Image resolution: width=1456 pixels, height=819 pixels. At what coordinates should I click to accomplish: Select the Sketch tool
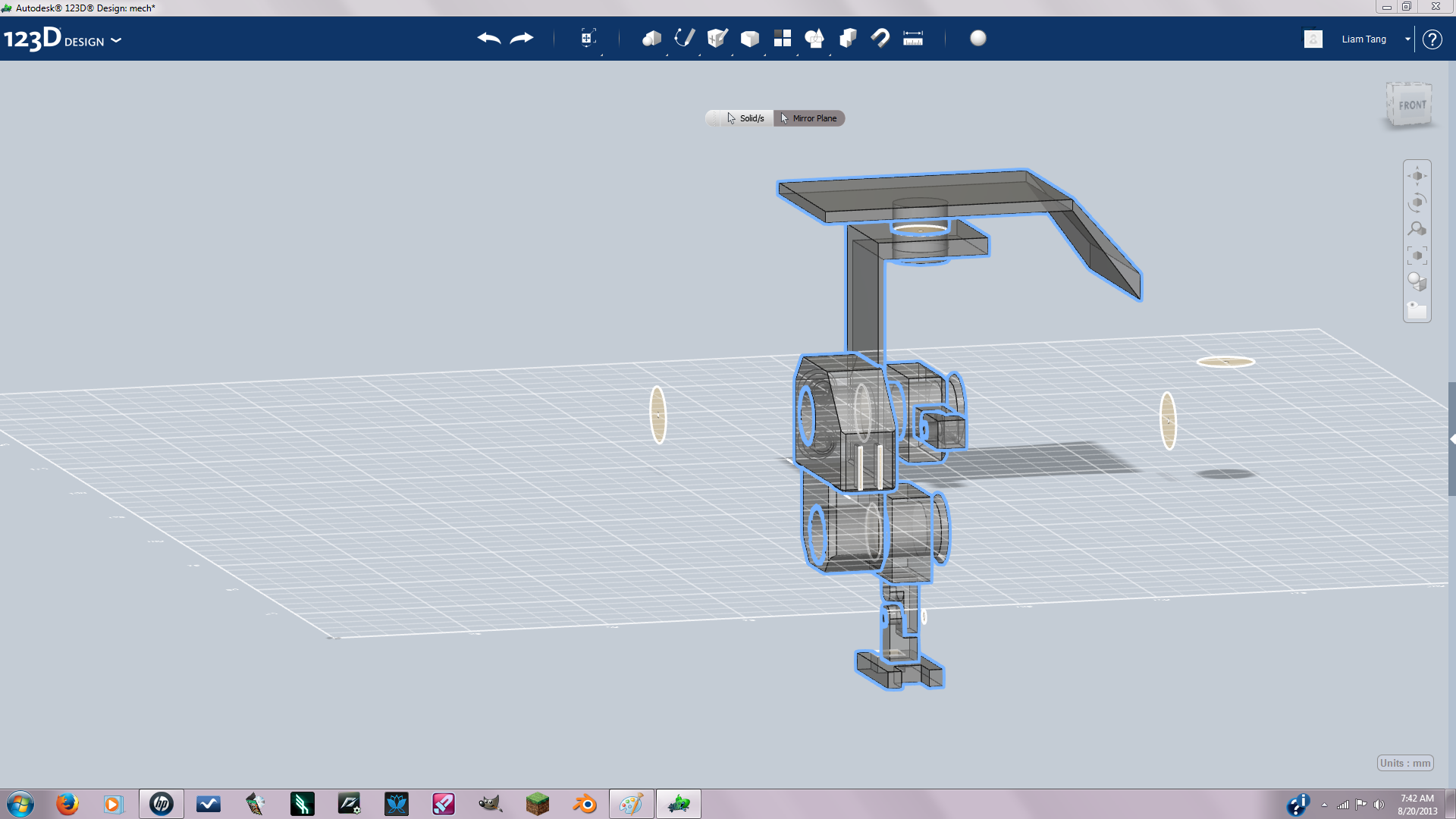(x=685, y=38)
